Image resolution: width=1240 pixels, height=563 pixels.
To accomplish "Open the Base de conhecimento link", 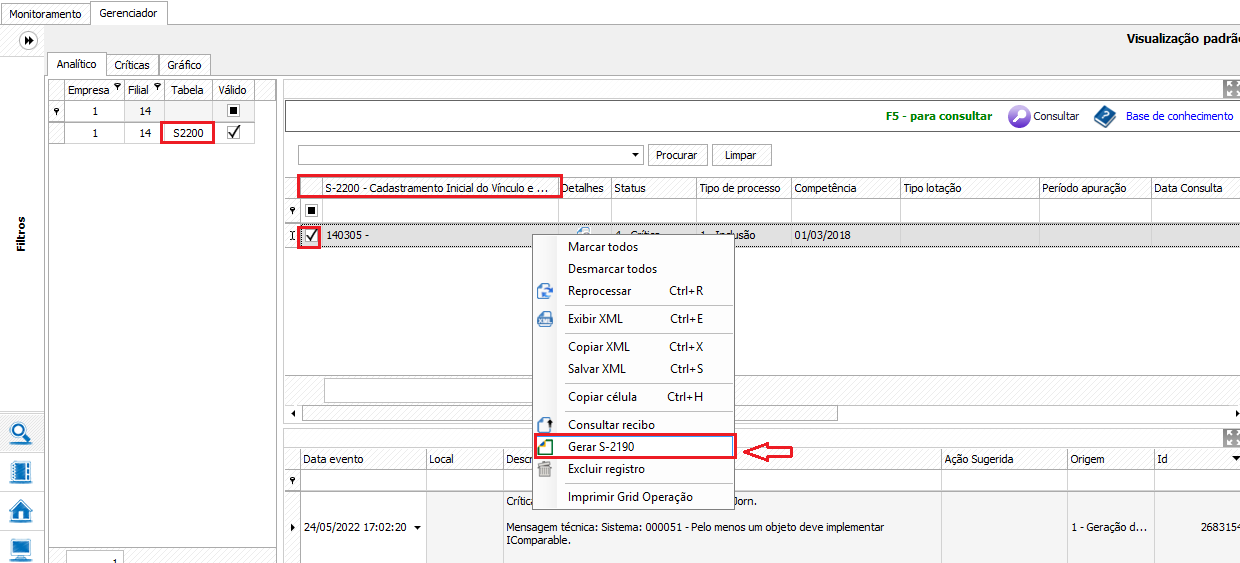I will pyautogui.click(x=1179, y=116).
